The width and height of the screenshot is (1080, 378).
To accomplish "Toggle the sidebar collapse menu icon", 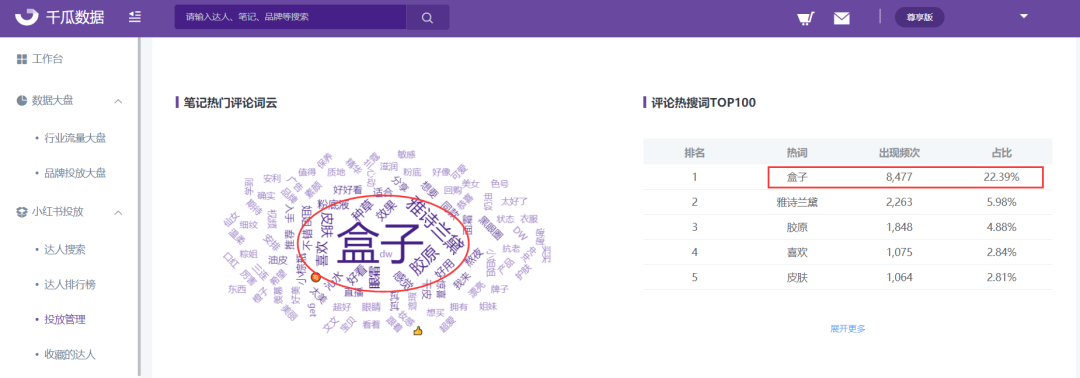I will 135,17.
